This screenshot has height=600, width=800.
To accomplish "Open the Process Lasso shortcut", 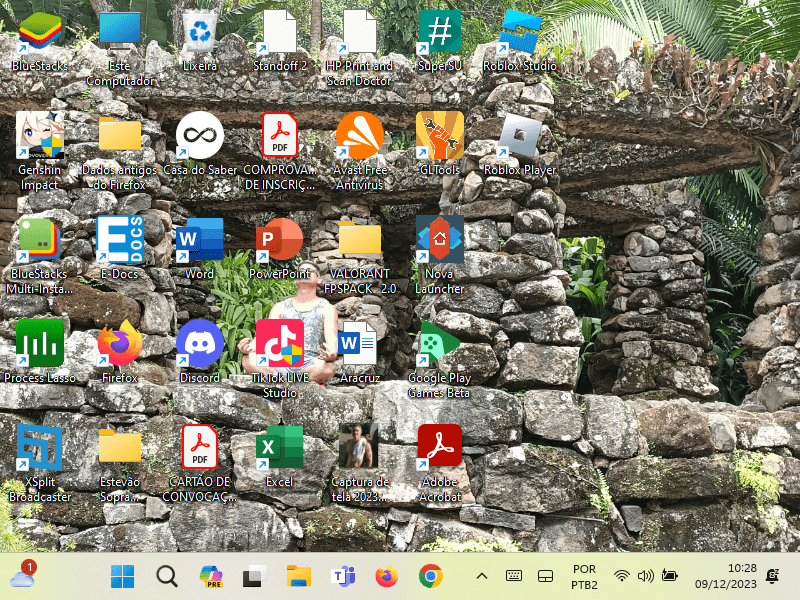I will (x=40, y=343).
